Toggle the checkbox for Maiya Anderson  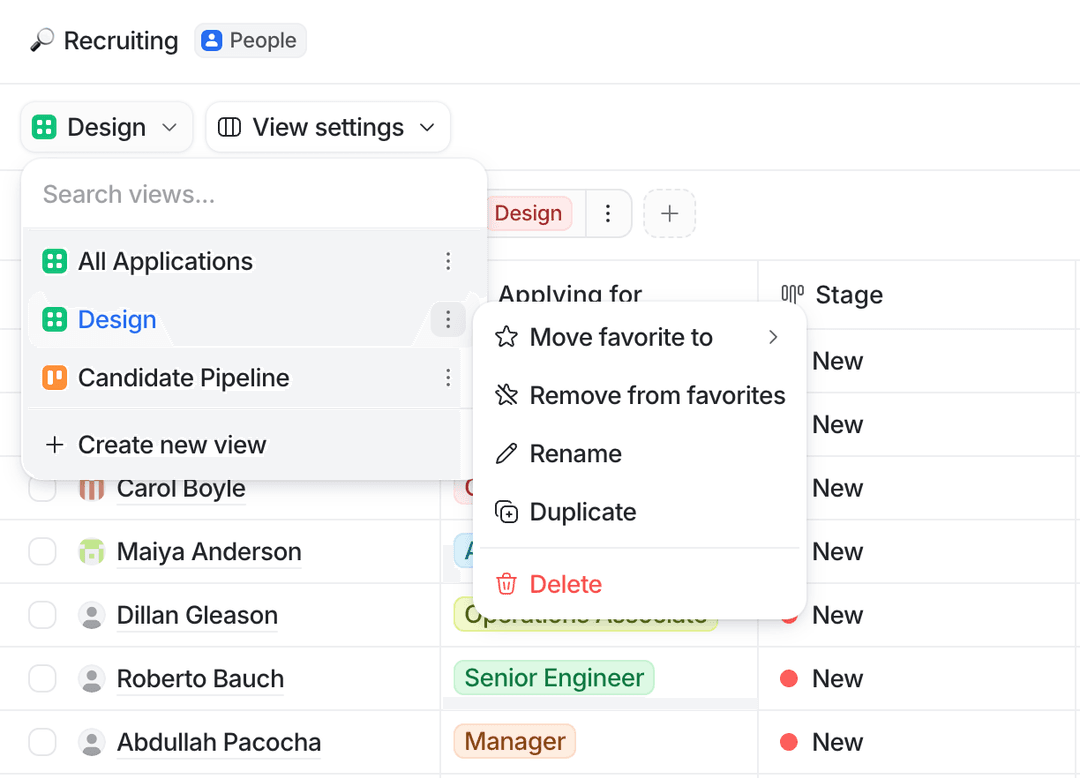tap(42, 551)
